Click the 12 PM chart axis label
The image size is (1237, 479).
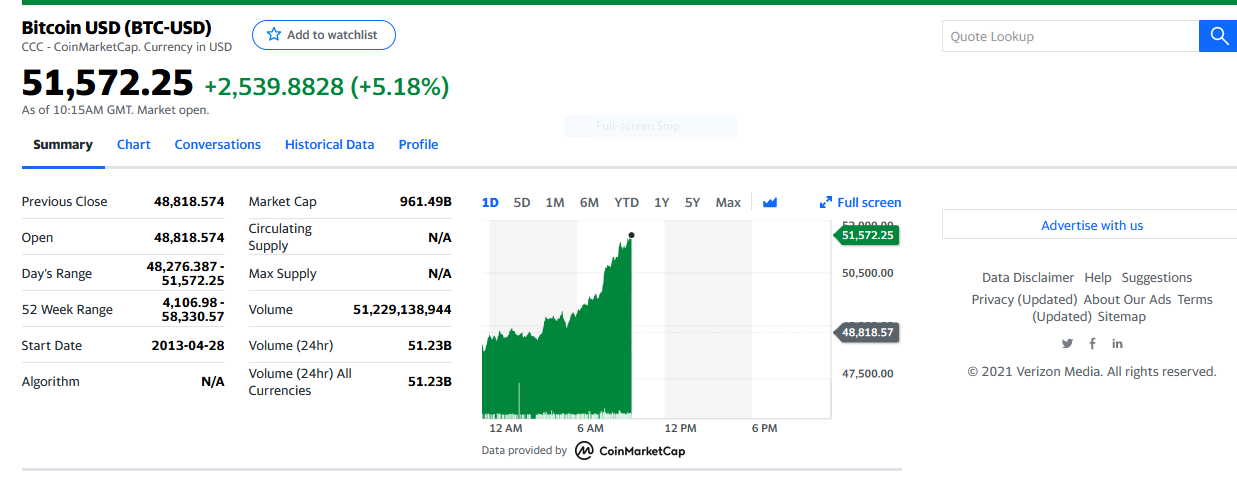coord(680,428)
